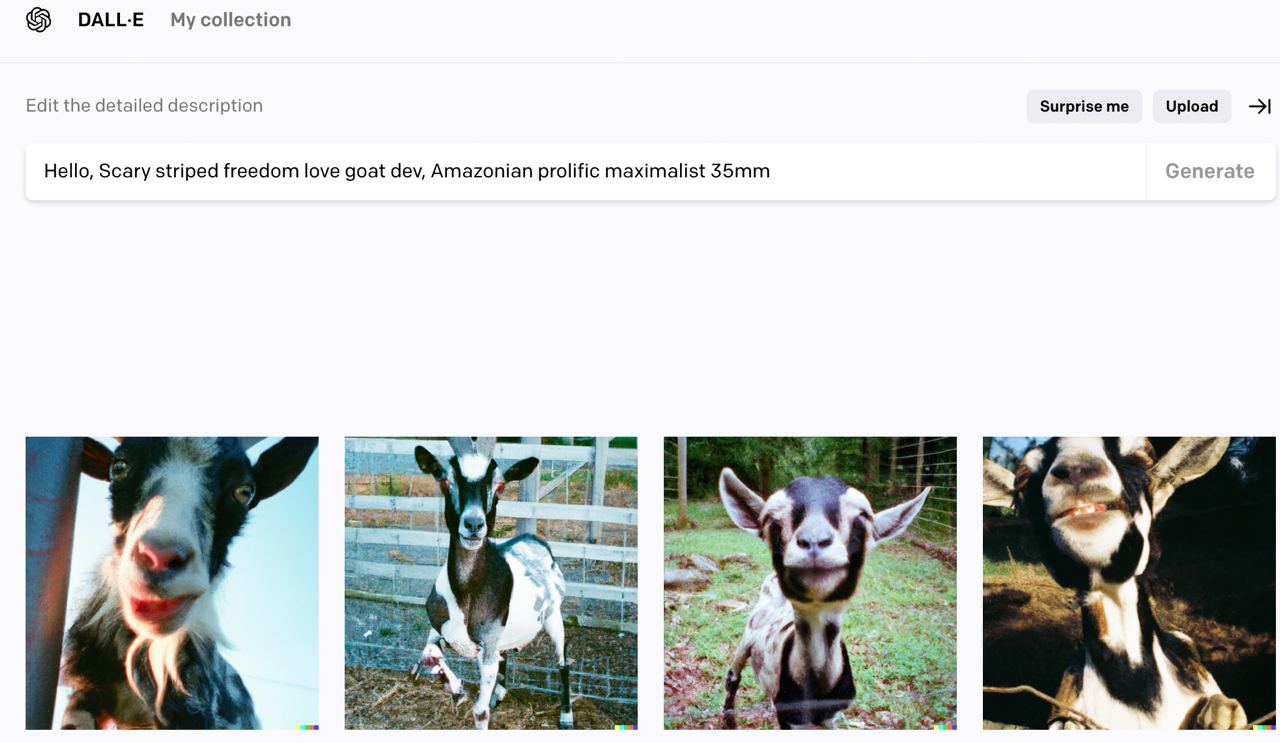Select the goat on green grass image
Viewport: 1280px width, 743px height.
coord(810,583)
